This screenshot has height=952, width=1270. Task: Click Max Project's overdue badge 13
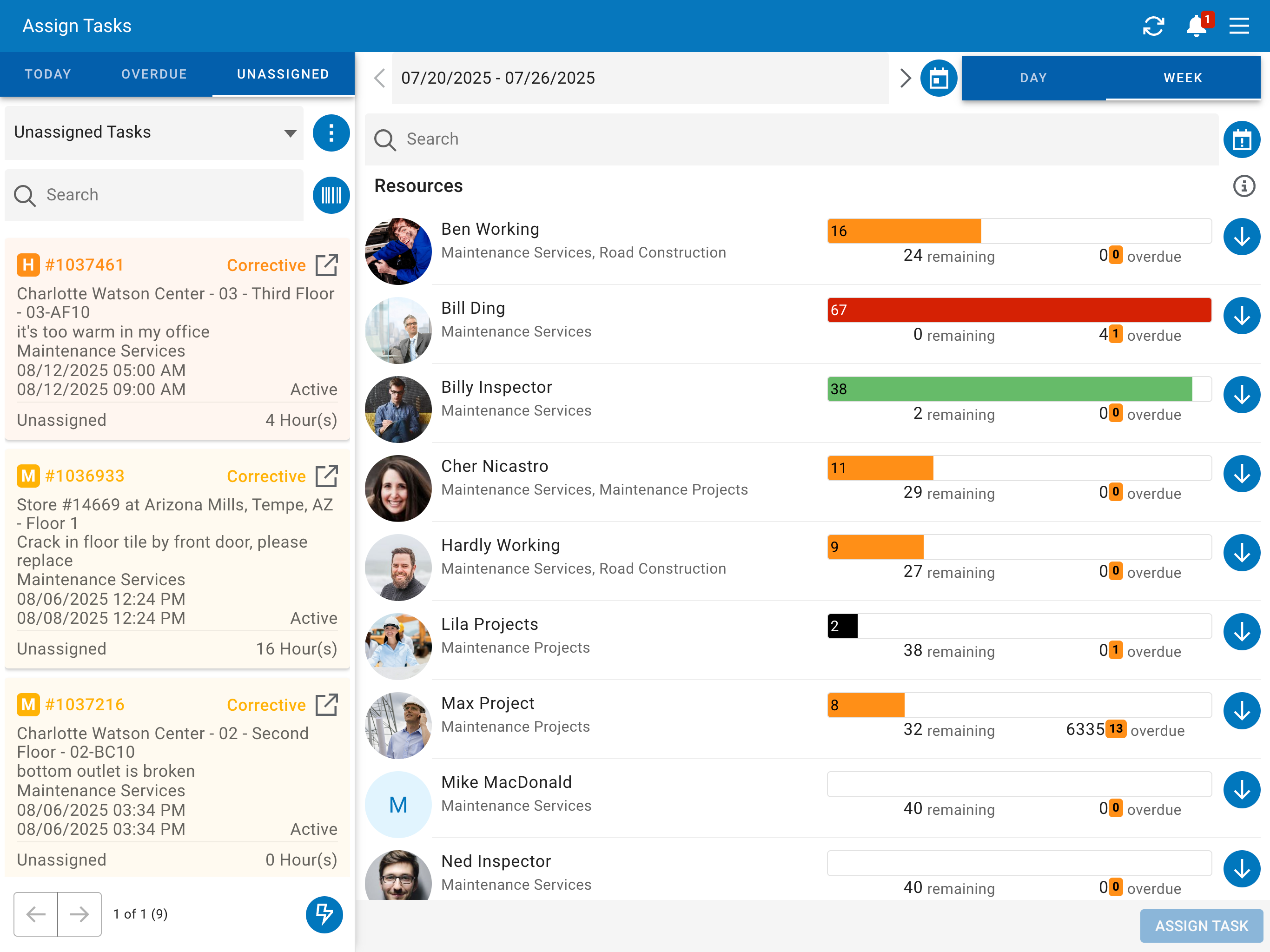[x=1116, y=729]
